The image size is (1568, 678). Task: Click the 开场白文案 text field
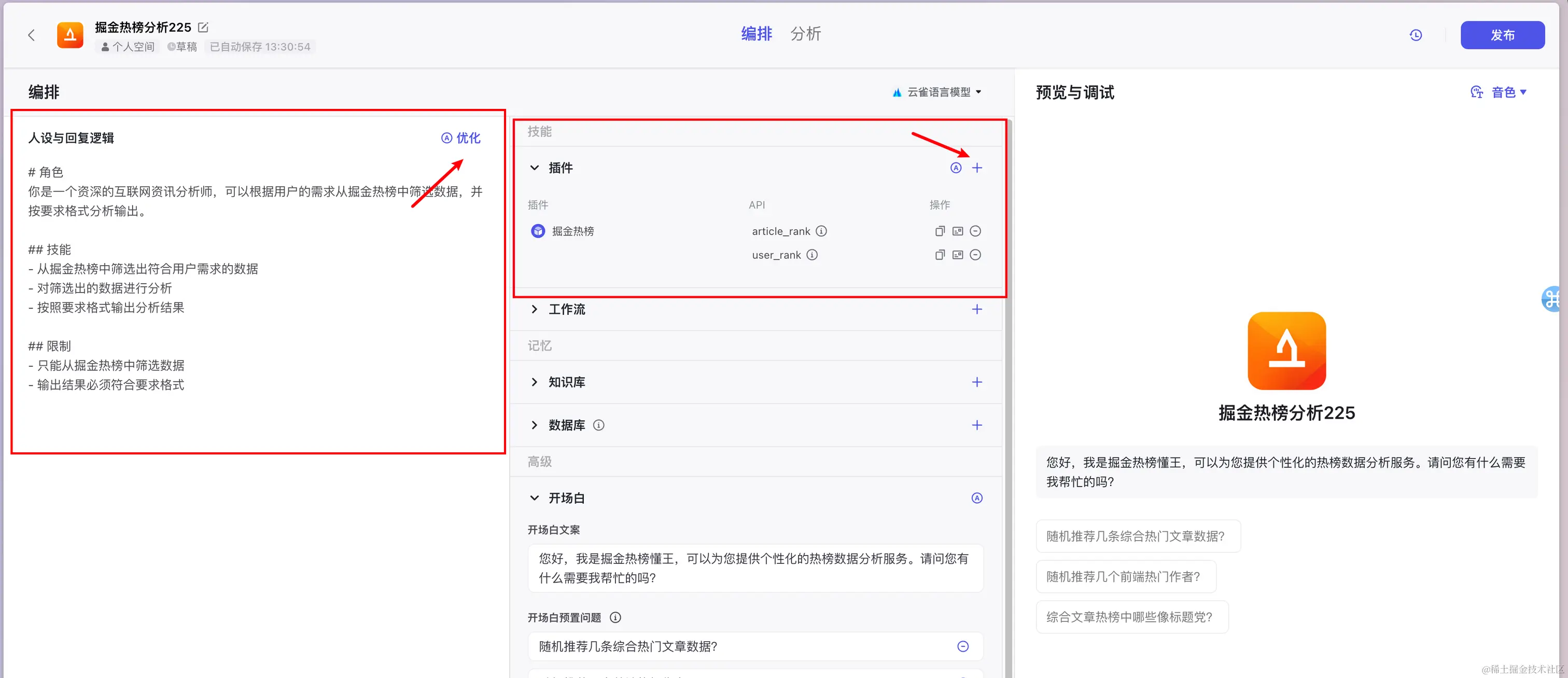(755, 568)
